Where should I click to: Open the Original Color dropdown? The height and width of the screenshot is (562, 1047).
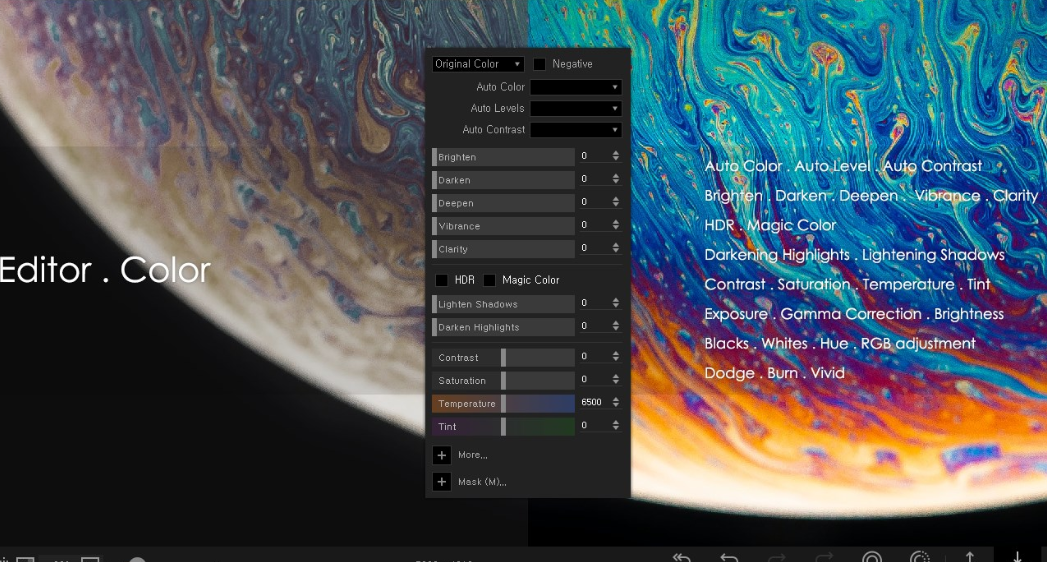477,64
